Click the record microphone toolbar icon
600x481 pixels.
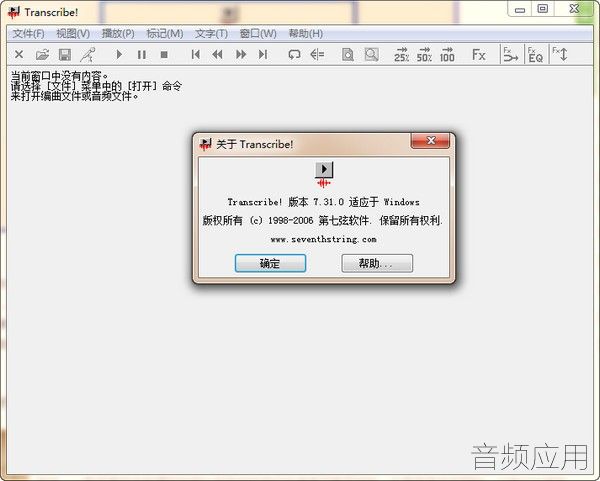point(88,55)
